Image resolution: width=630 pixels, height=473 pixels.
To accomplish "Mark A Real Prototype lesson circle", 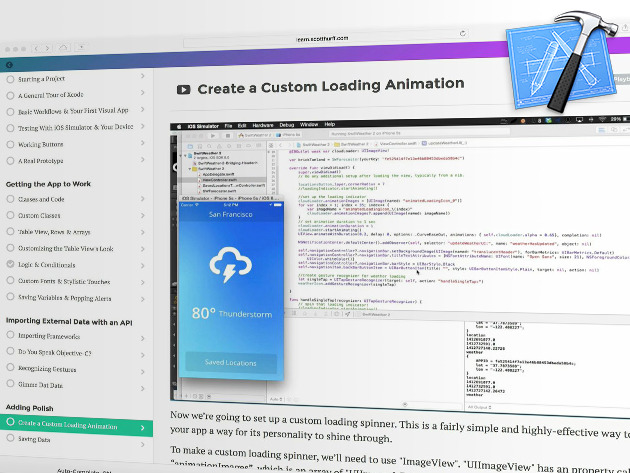I will tap(10, 161).
